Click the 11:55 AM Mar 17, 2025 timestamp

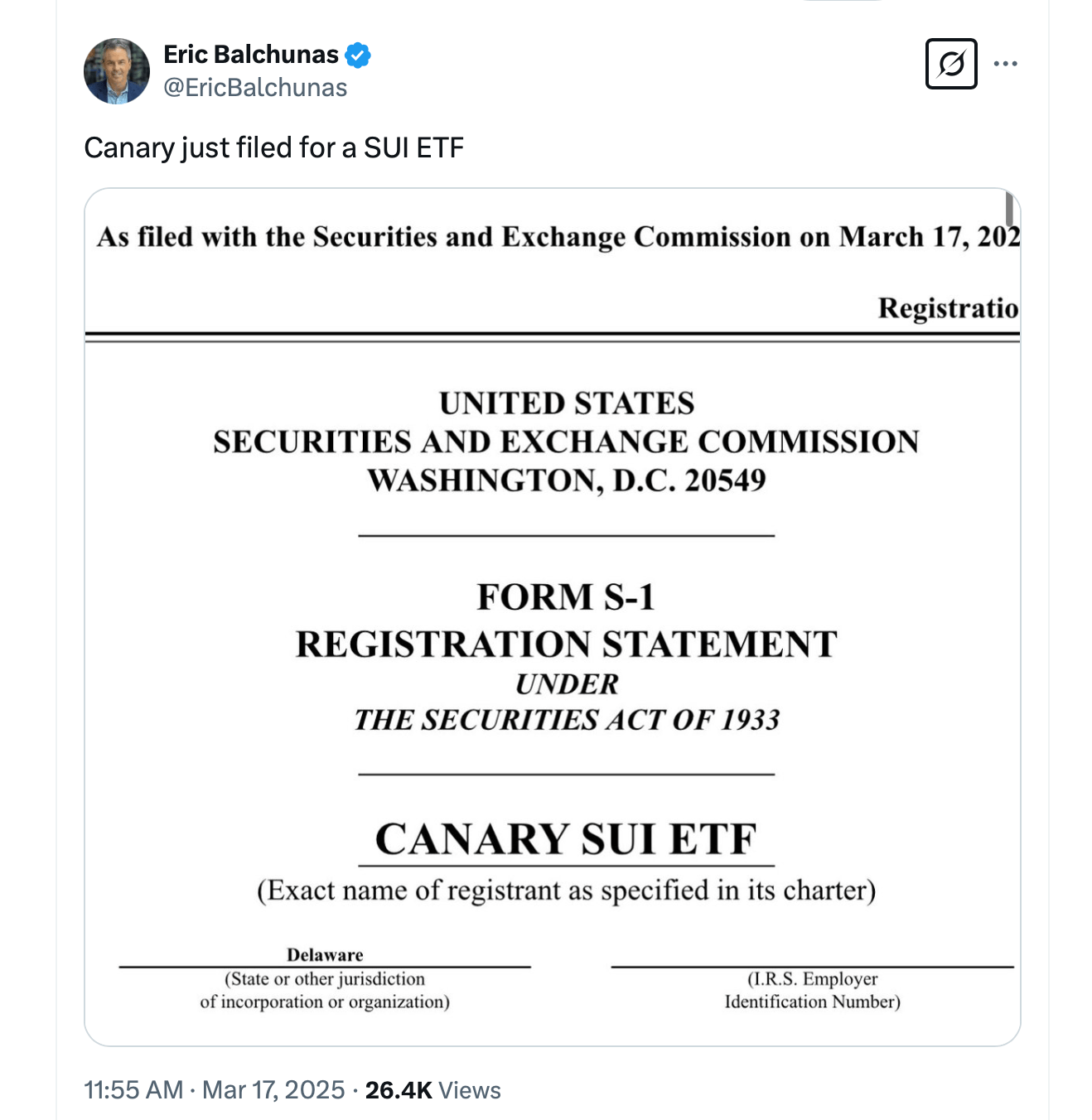tap(215, 1089)
